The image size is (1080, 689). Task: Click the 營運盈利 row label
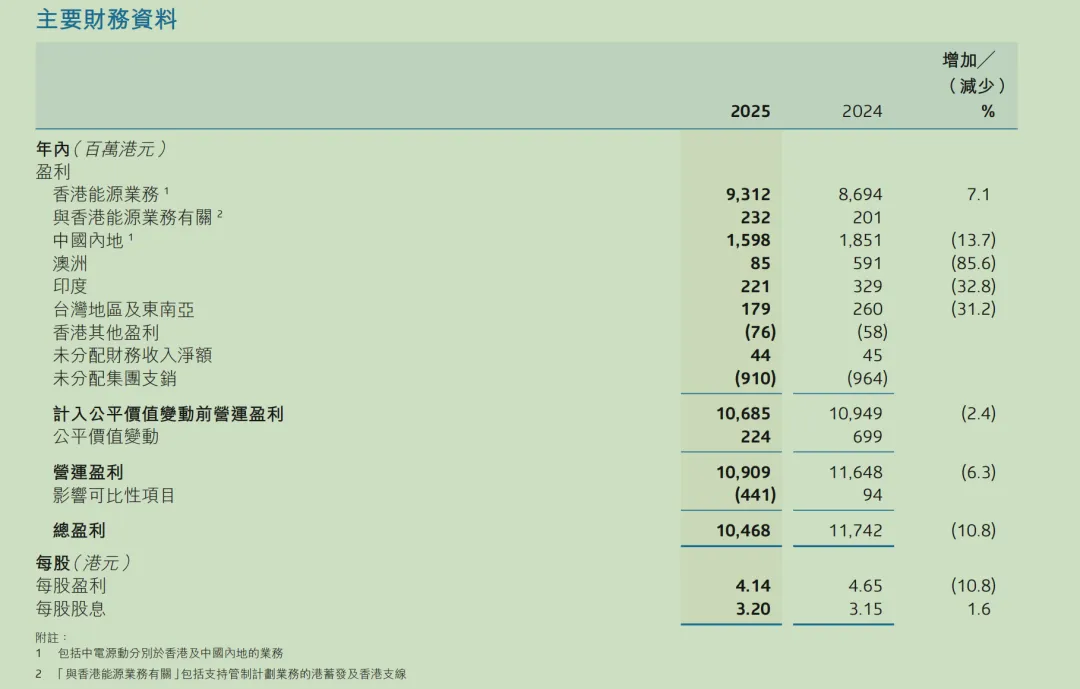pos(88,473)
